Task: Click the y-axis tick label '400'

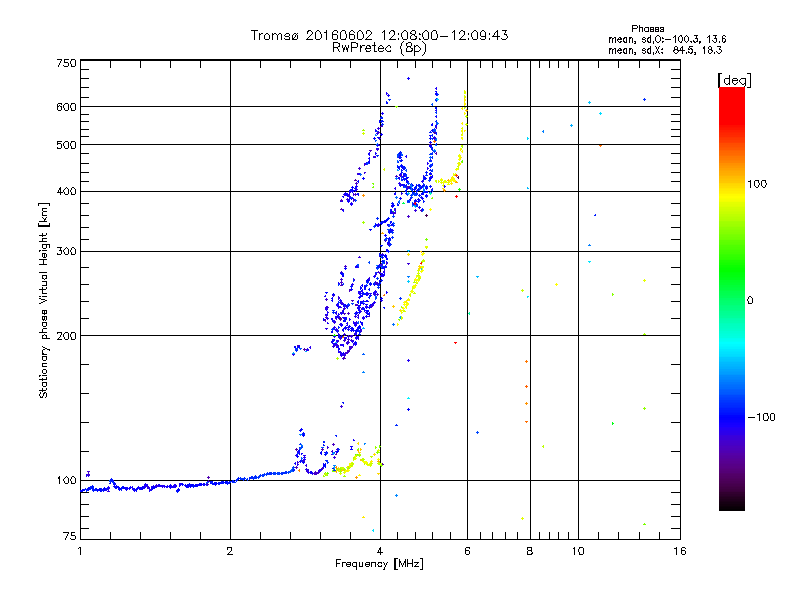Action: pyautogui.click(x=67, y=192)
